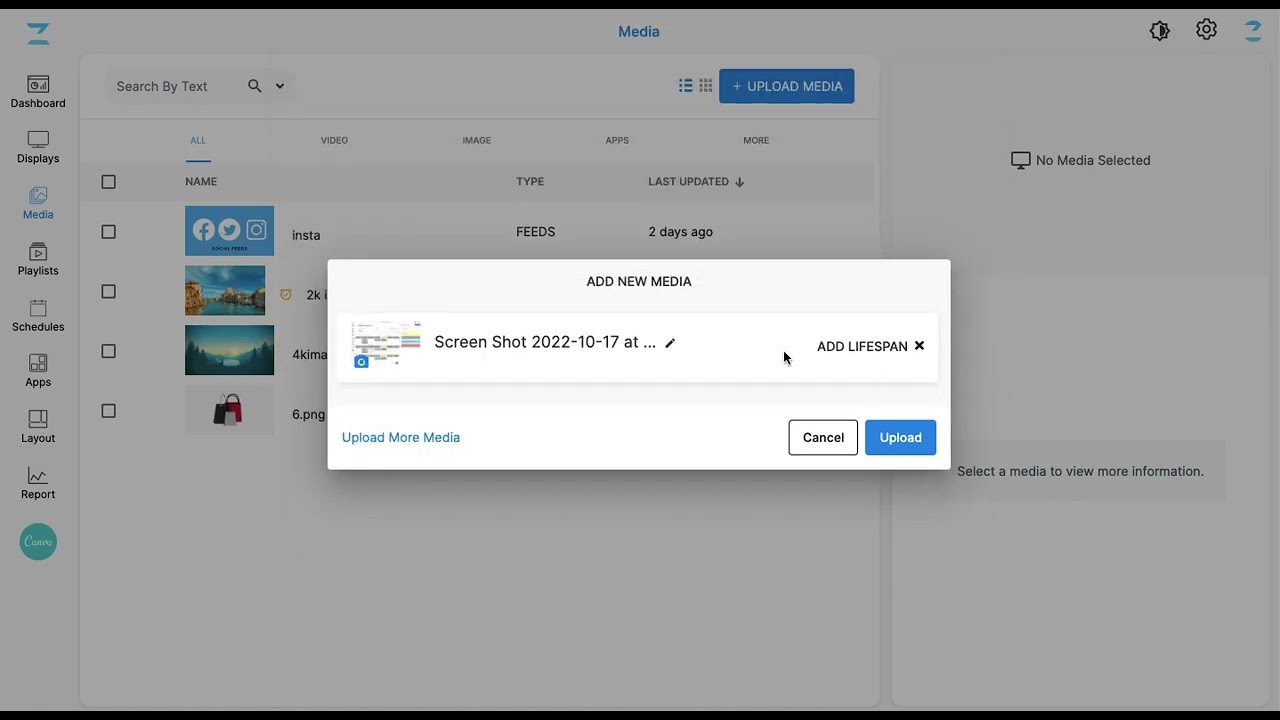Click the insta social feeds thumbnail
1280x720 pixels.
[229, 231]
